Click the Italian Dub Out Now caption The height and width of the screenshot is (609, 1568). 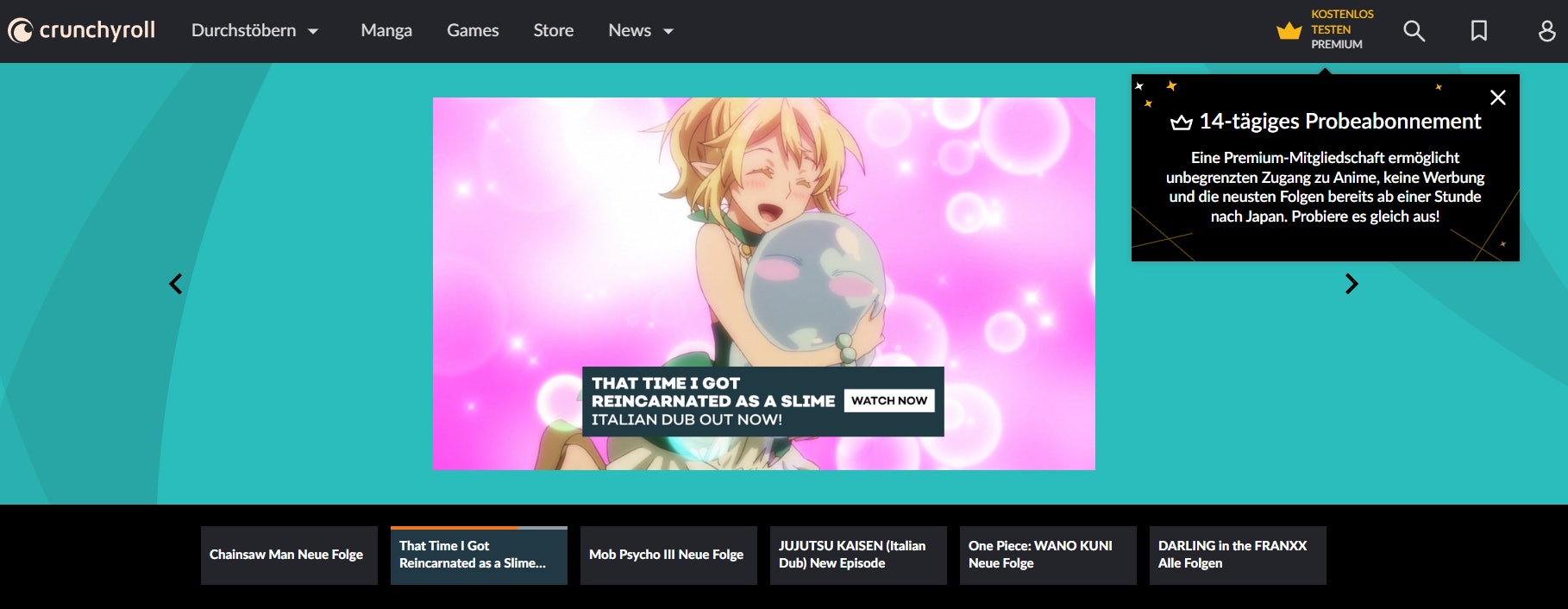pos(687,420)
